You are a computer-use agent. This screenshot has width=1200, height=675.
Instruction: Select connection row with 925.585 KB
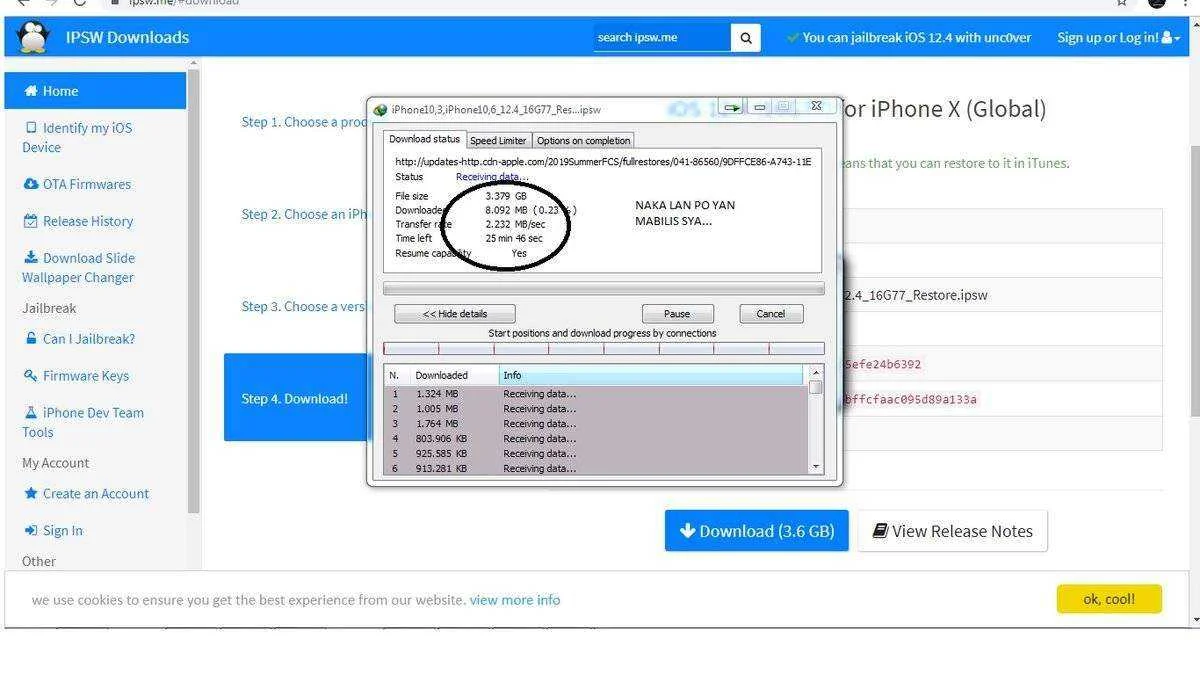tap(596, 454)
